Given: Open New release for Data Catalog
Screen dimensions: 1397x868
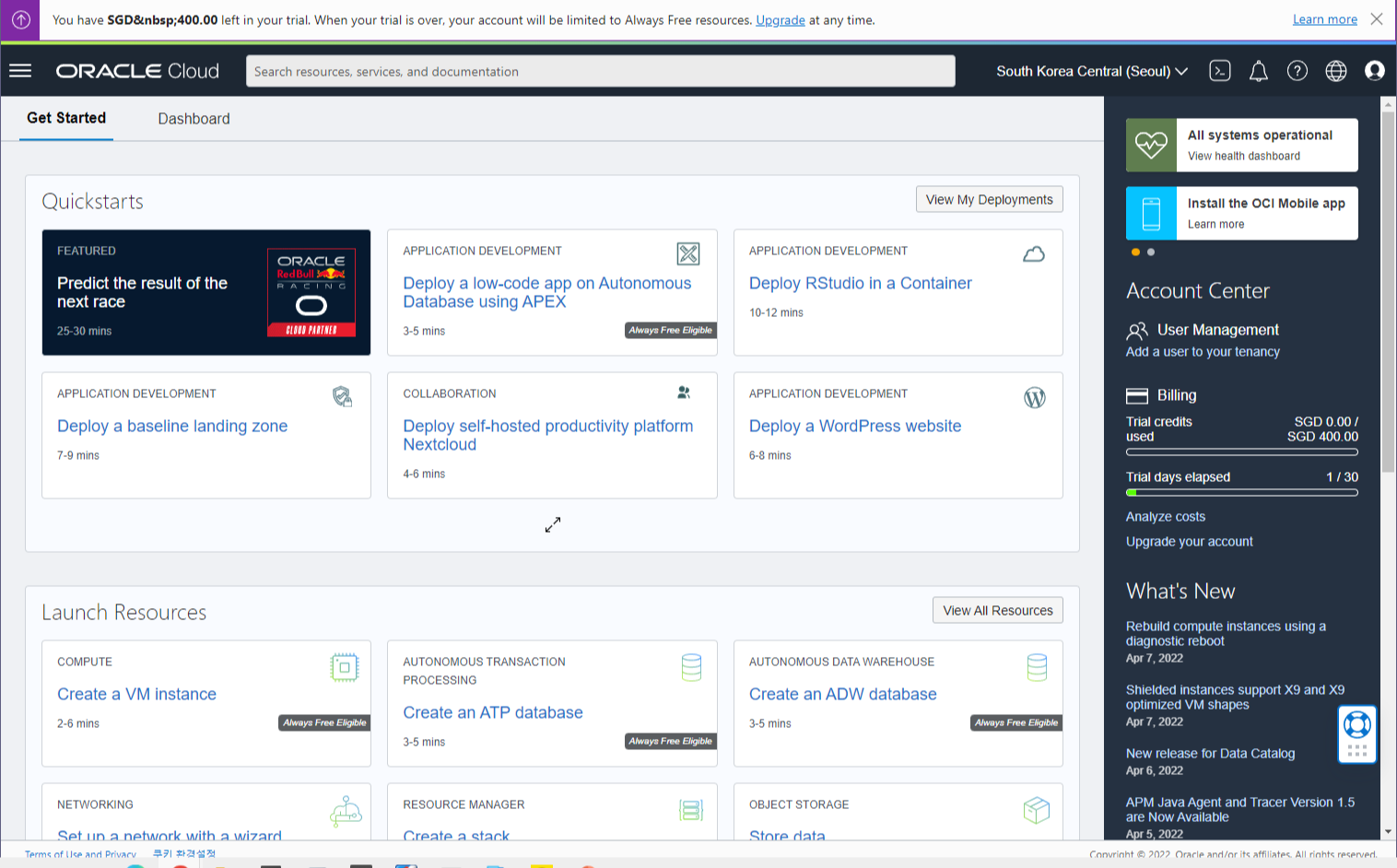Looking at the screenshot, I should click(x=1210, y=754).
